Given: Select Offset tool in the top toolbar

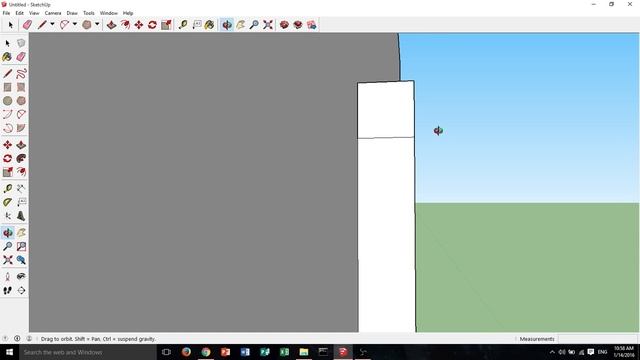Looking at the screenshot, I should pyautogui.click(x=125, y=25).
